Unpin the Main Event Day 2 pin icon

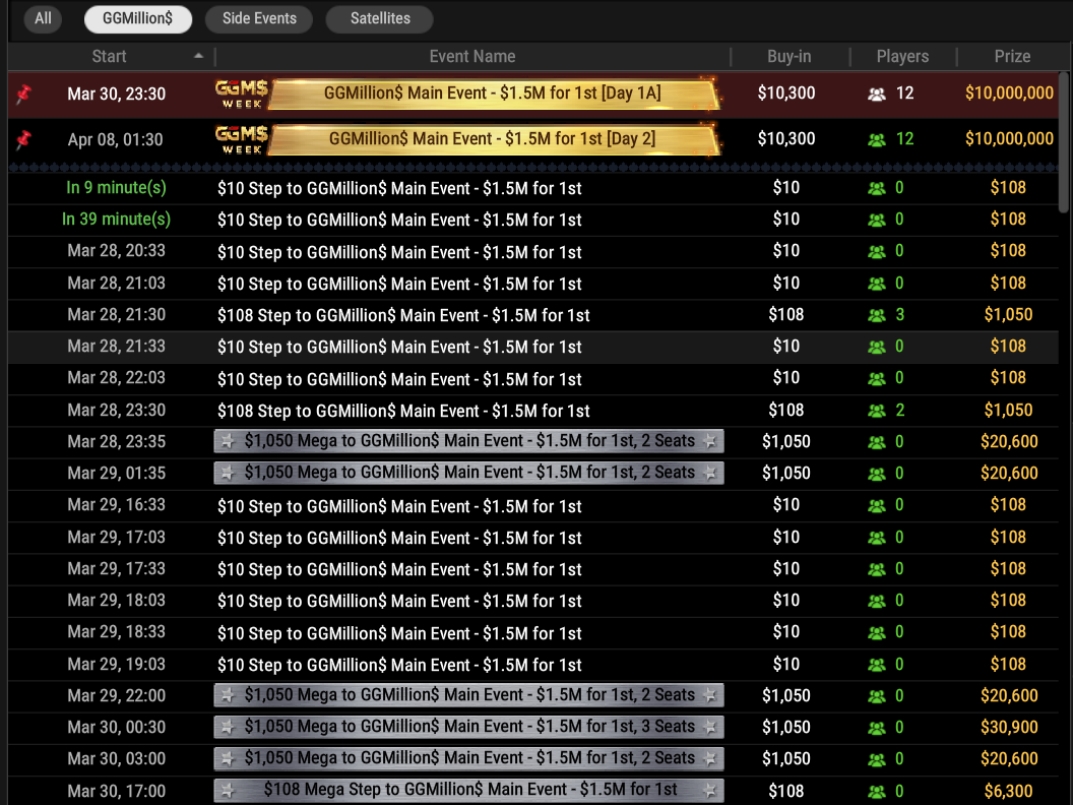(x=24, y=140)
